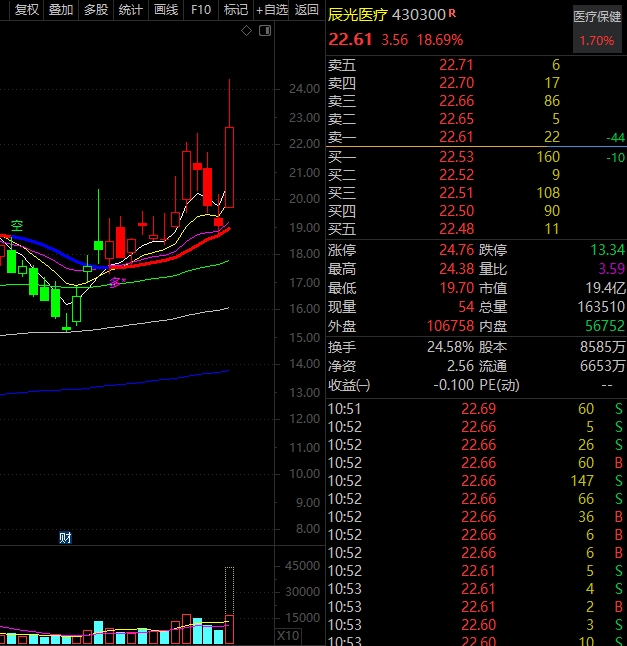Viewport: 627px width, 646px height.
Task: Click the 换手 value 24.58%
Action: (x=450, y=347)
